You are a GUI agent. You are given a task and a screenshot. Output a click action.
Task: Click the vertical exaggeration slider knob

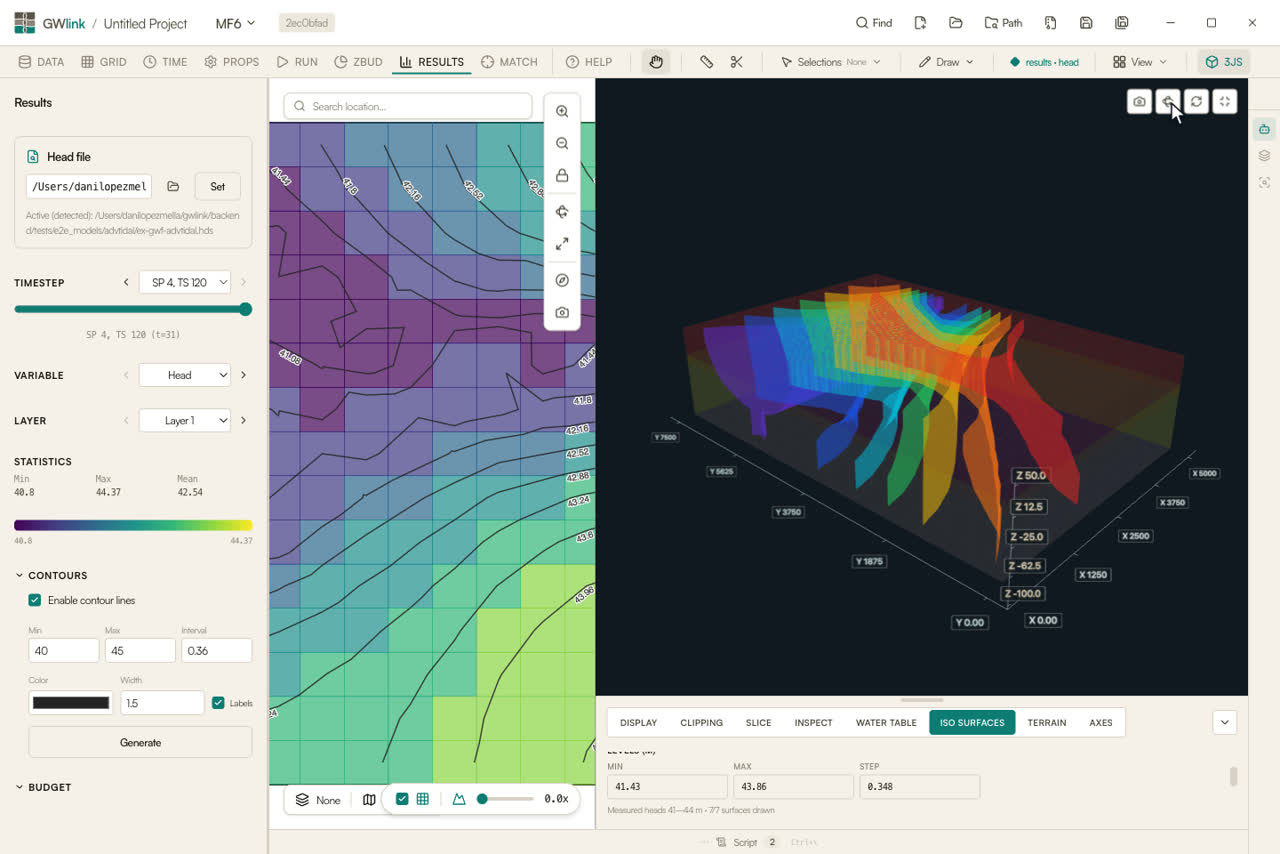click(x=482, y=799)
